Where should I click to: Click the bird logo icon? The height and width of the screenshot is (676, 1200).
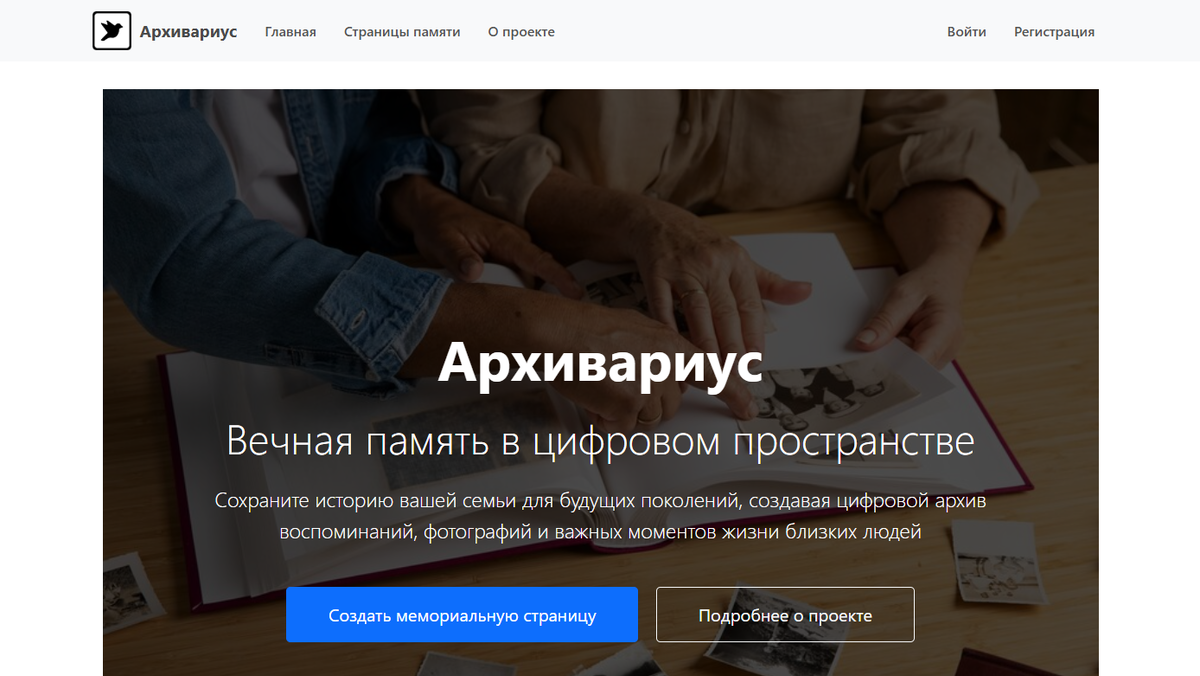[x=112, y=31]
